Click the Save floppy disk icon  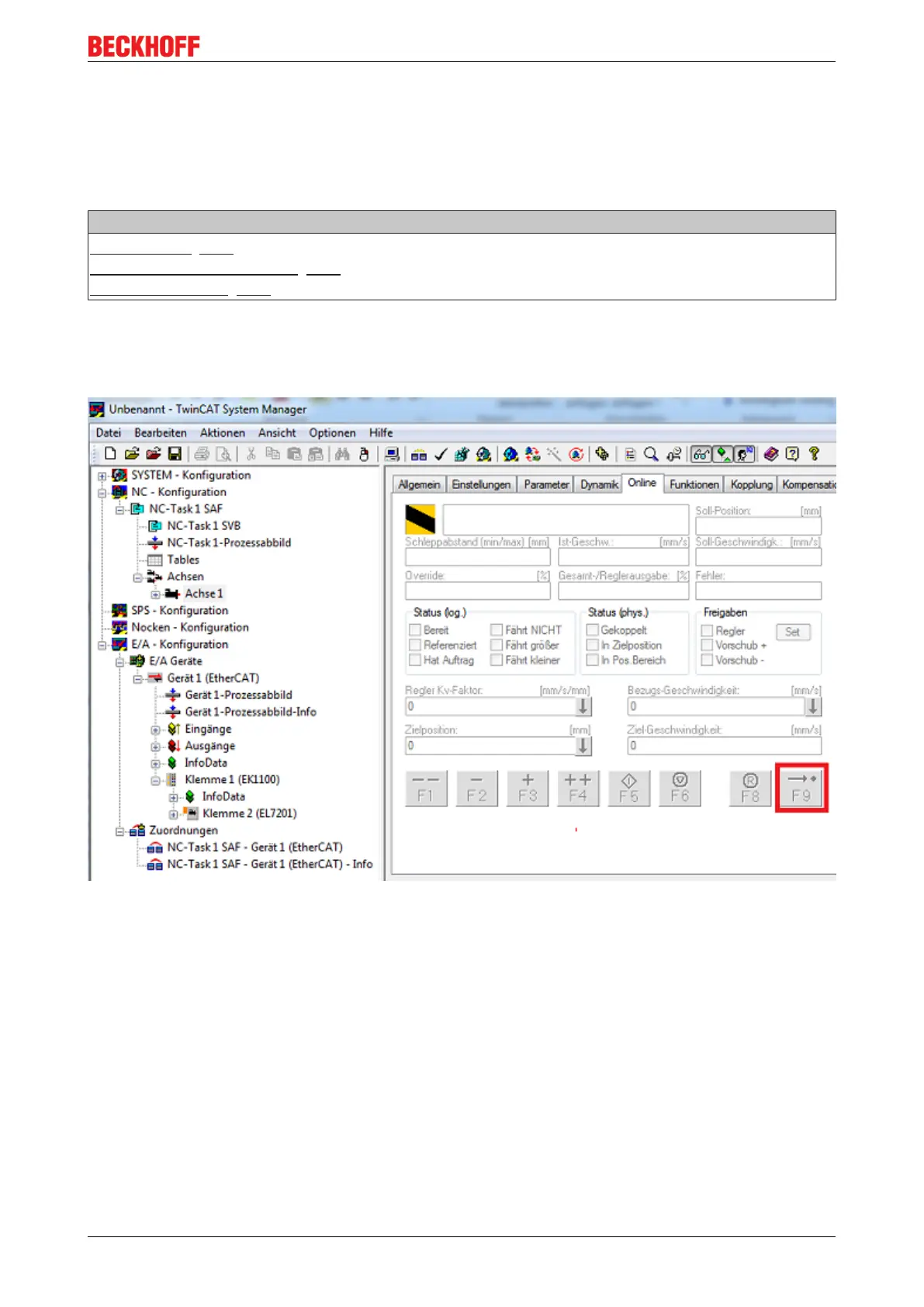point(175,454)
